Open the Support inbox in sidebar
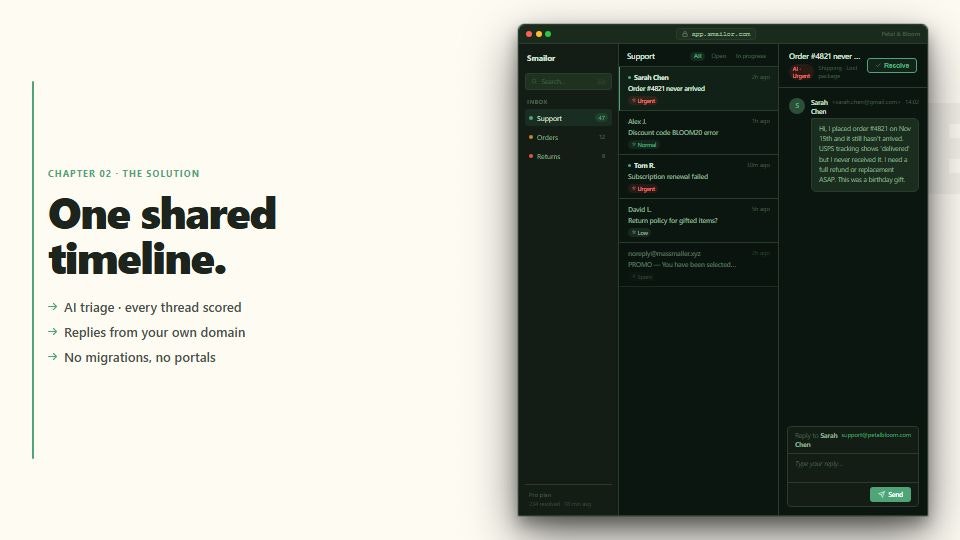Viewport: 960px width, 540px height. pos(568,118)
